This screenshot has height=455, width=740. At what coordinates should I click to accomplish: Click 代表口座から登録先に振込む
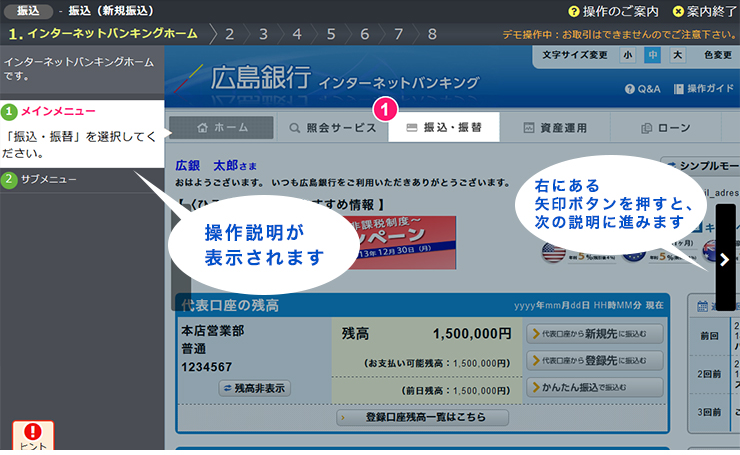[x=595, y=361]
